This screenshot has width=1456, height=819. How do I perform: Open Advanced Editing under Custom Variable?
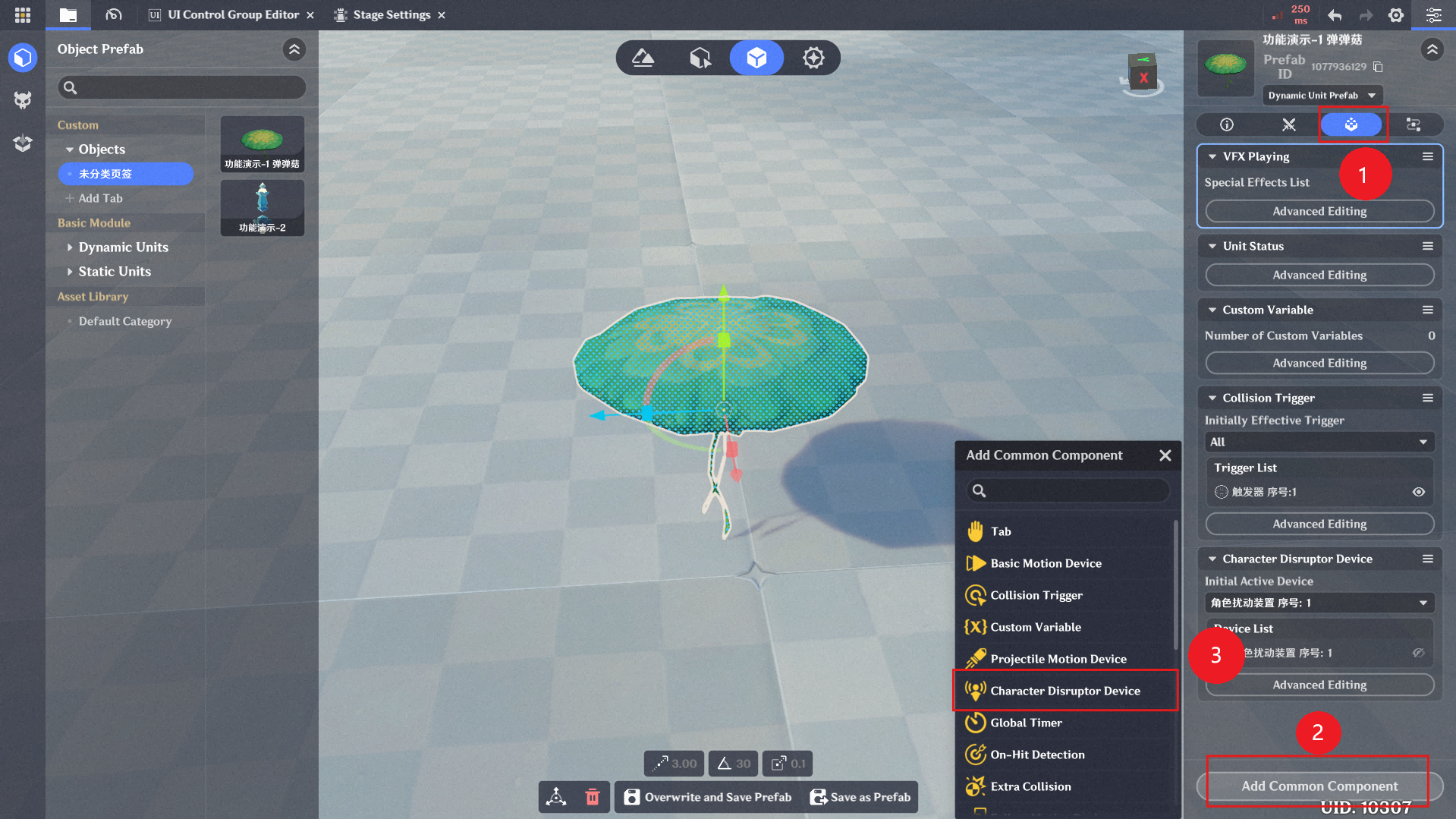coord(1319,363)
